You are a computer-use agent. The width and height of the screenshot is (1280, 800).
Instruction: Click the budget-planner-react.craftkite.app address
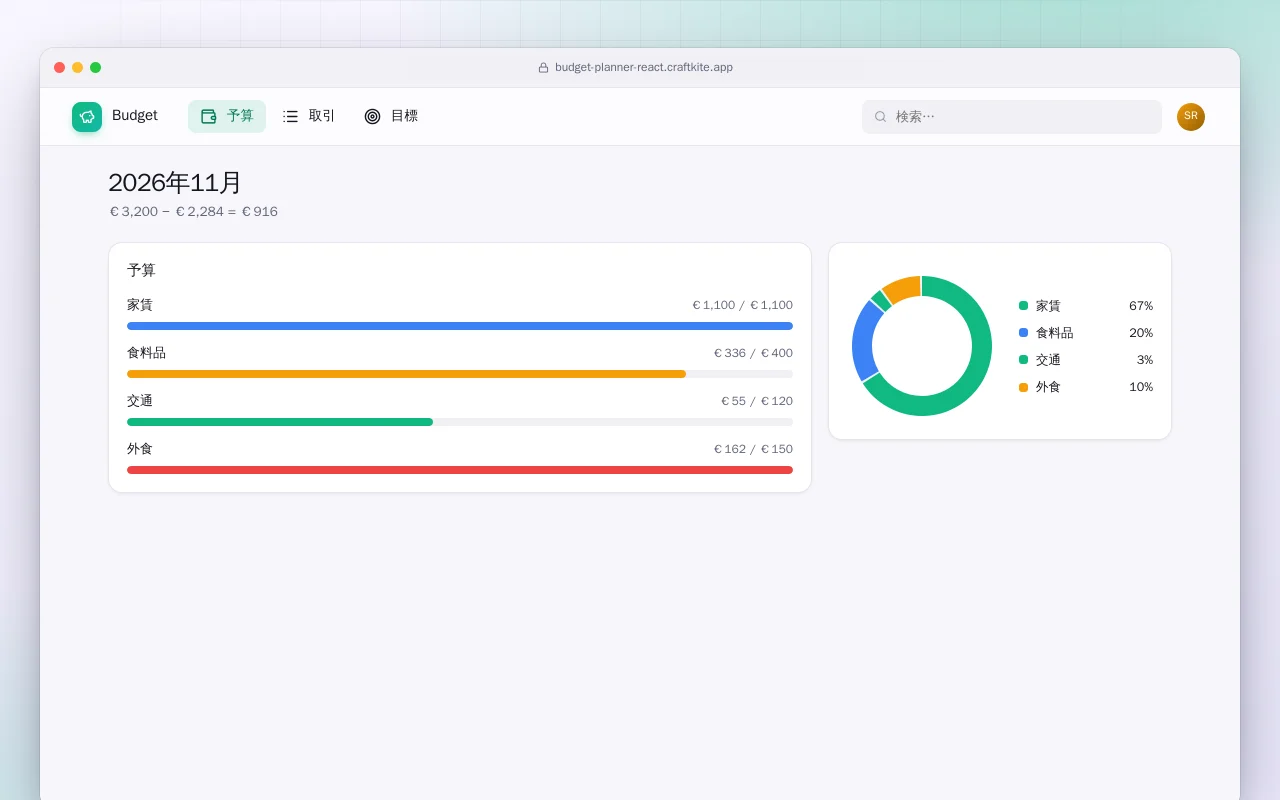pyautogui.click(x=644, y=68)
